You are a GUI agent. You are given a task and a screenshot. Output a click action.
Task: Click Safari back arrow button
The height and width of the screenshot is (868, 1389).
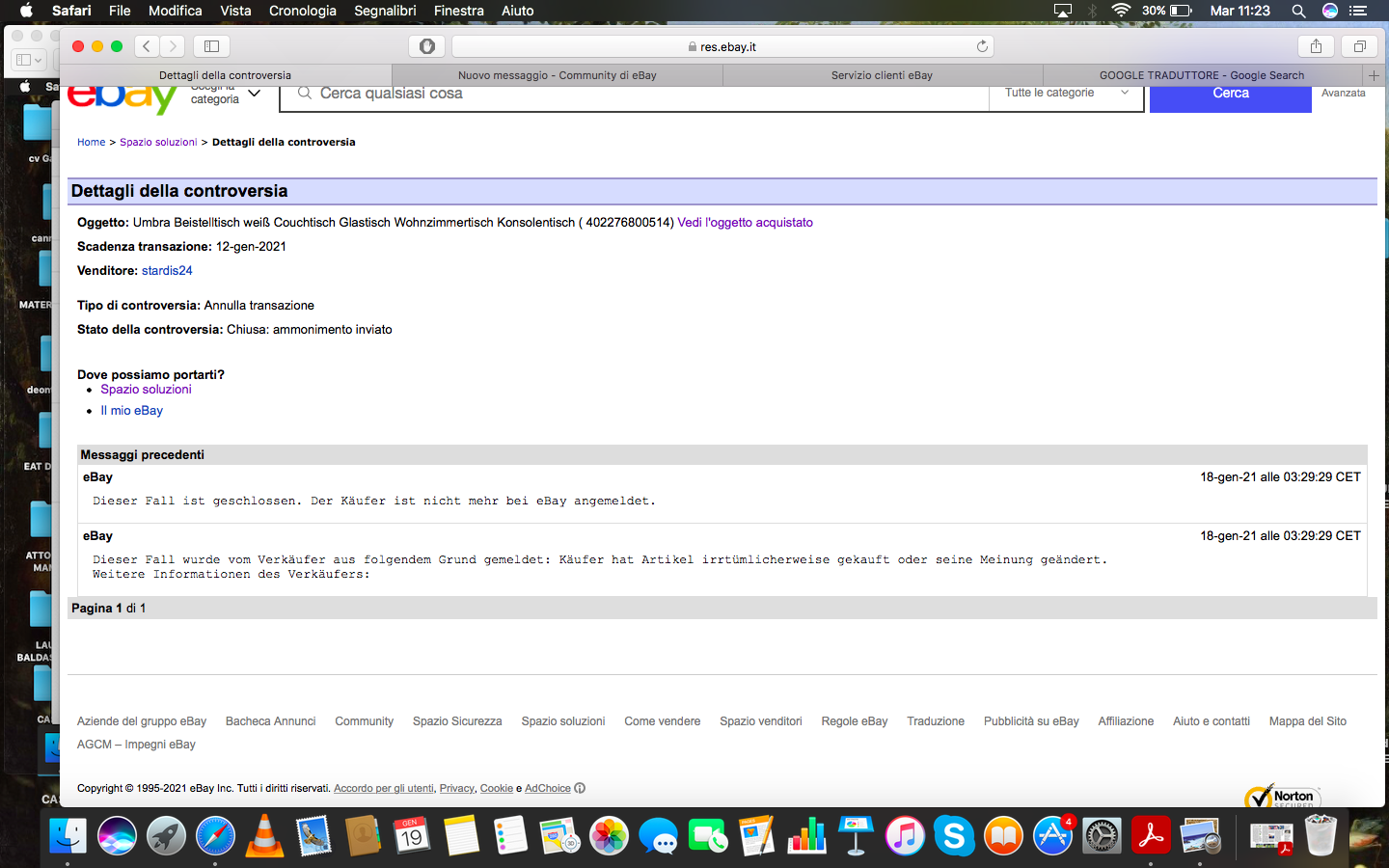pos(147,45)
